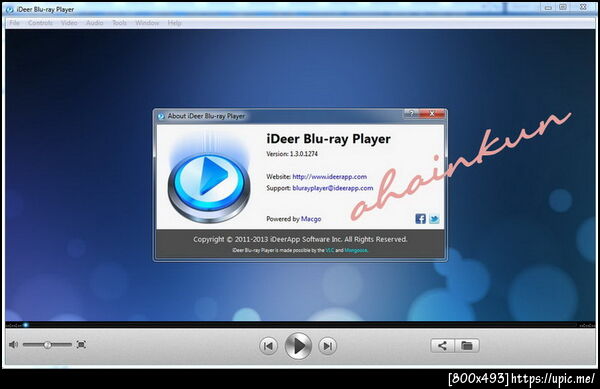This screenshot has width=600, height=389.
Task: Open the Macgo link
Action: pyautogui.click(x=311, y=219)
